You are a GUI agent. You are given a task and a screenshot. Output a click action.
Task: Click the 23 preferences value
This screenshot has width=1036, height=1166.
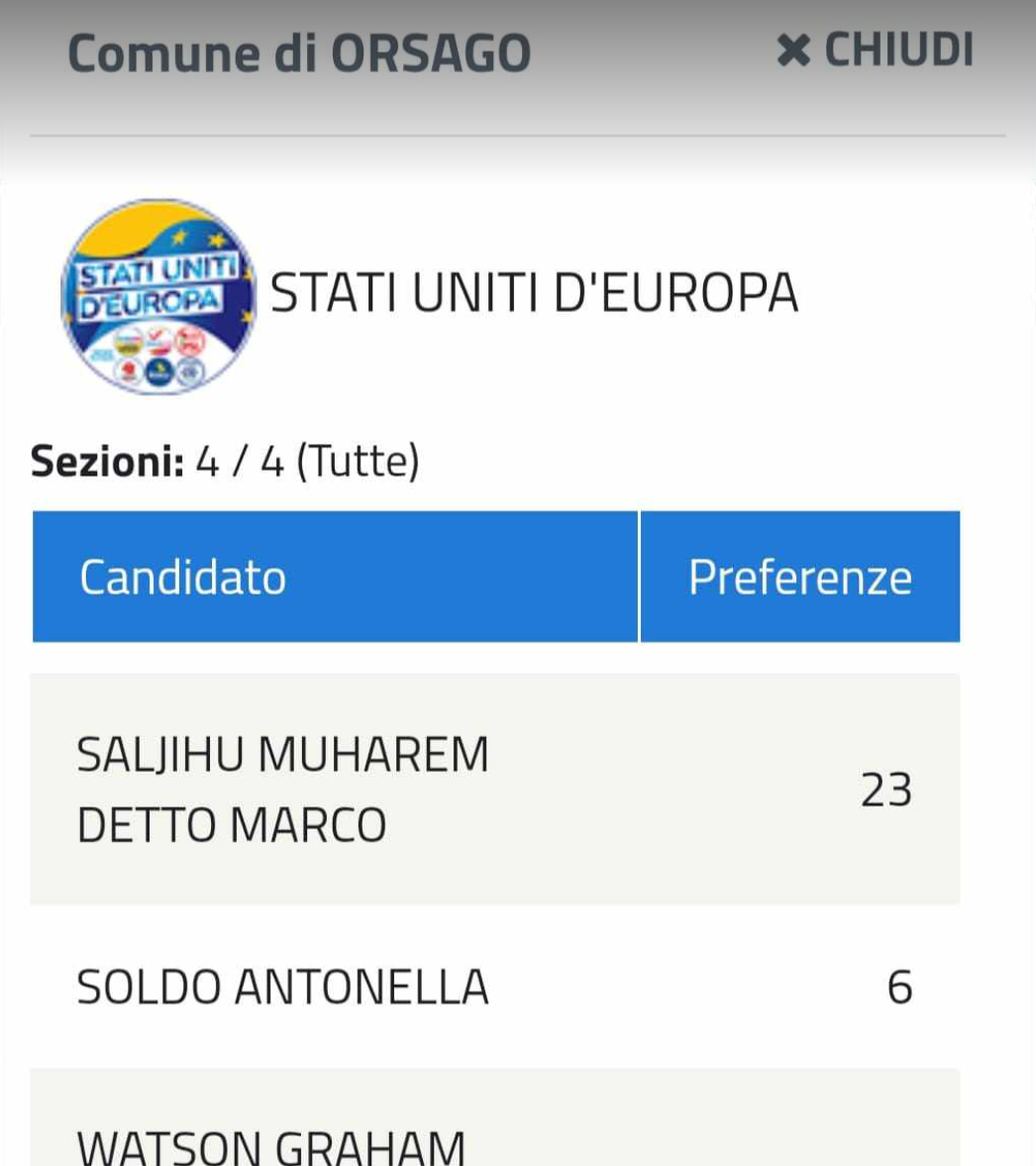(886, 790)
